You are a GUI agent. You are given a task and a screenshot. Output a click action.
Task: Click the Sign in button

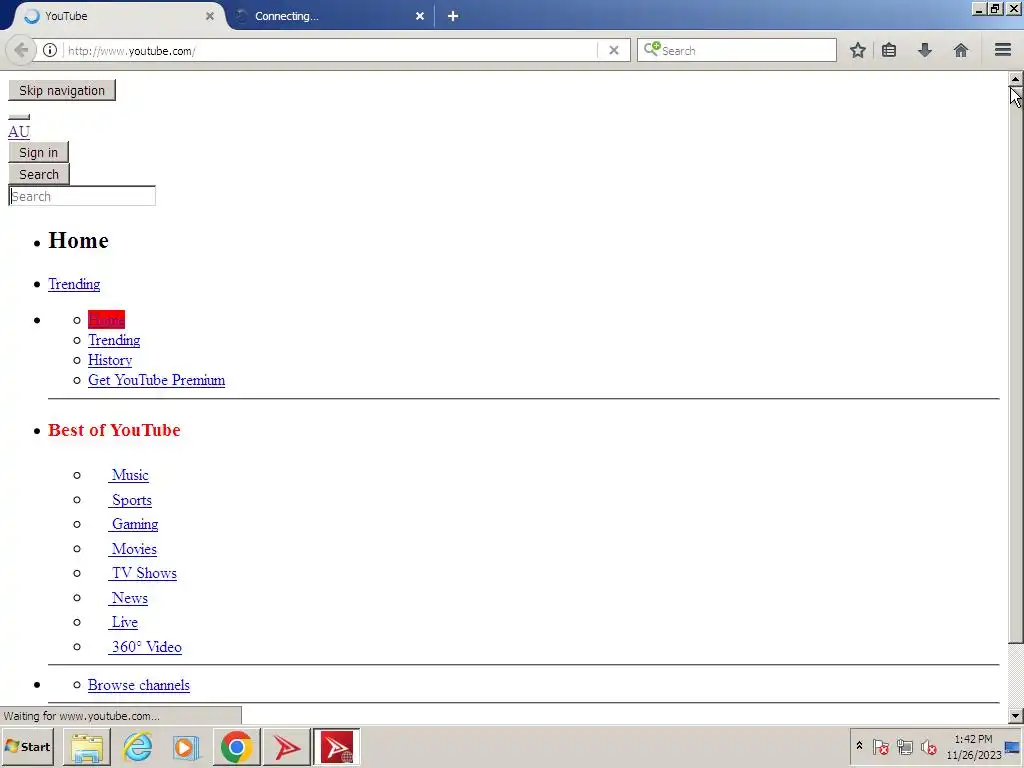tap(39, 152)
